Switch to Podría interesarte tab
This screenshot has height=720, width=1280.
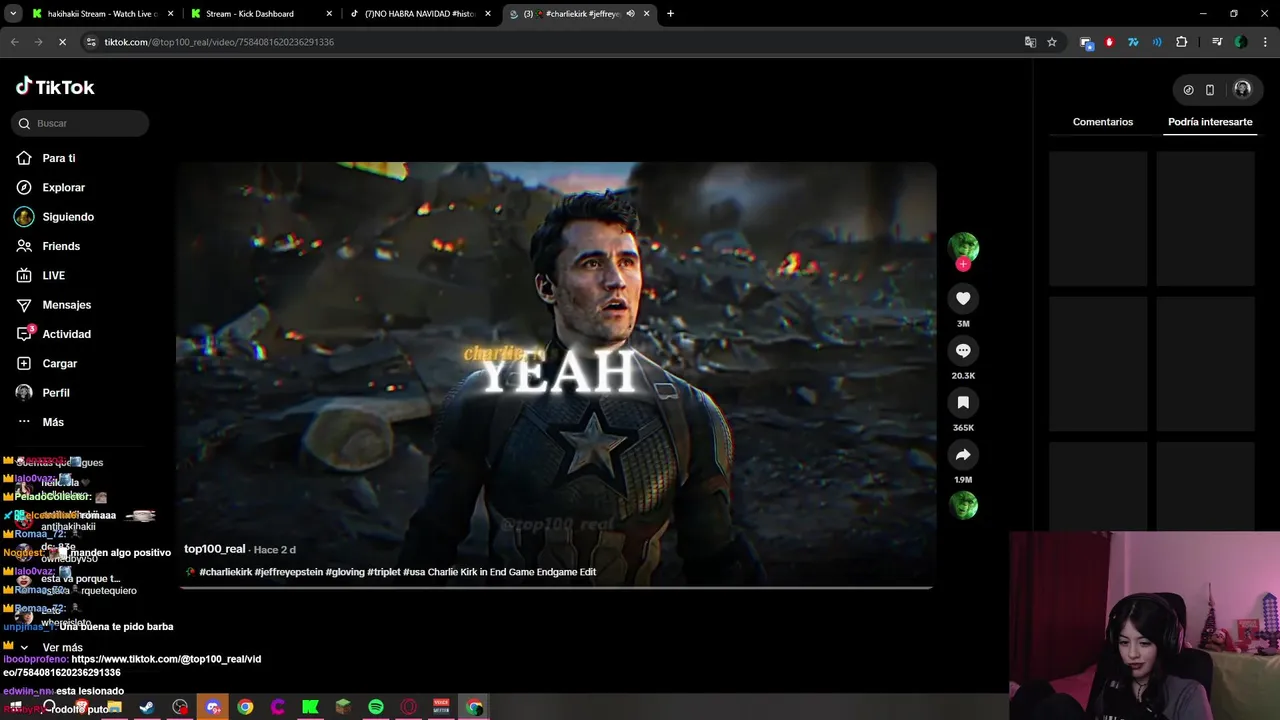pyautogui.click(x=1210, y=122)
